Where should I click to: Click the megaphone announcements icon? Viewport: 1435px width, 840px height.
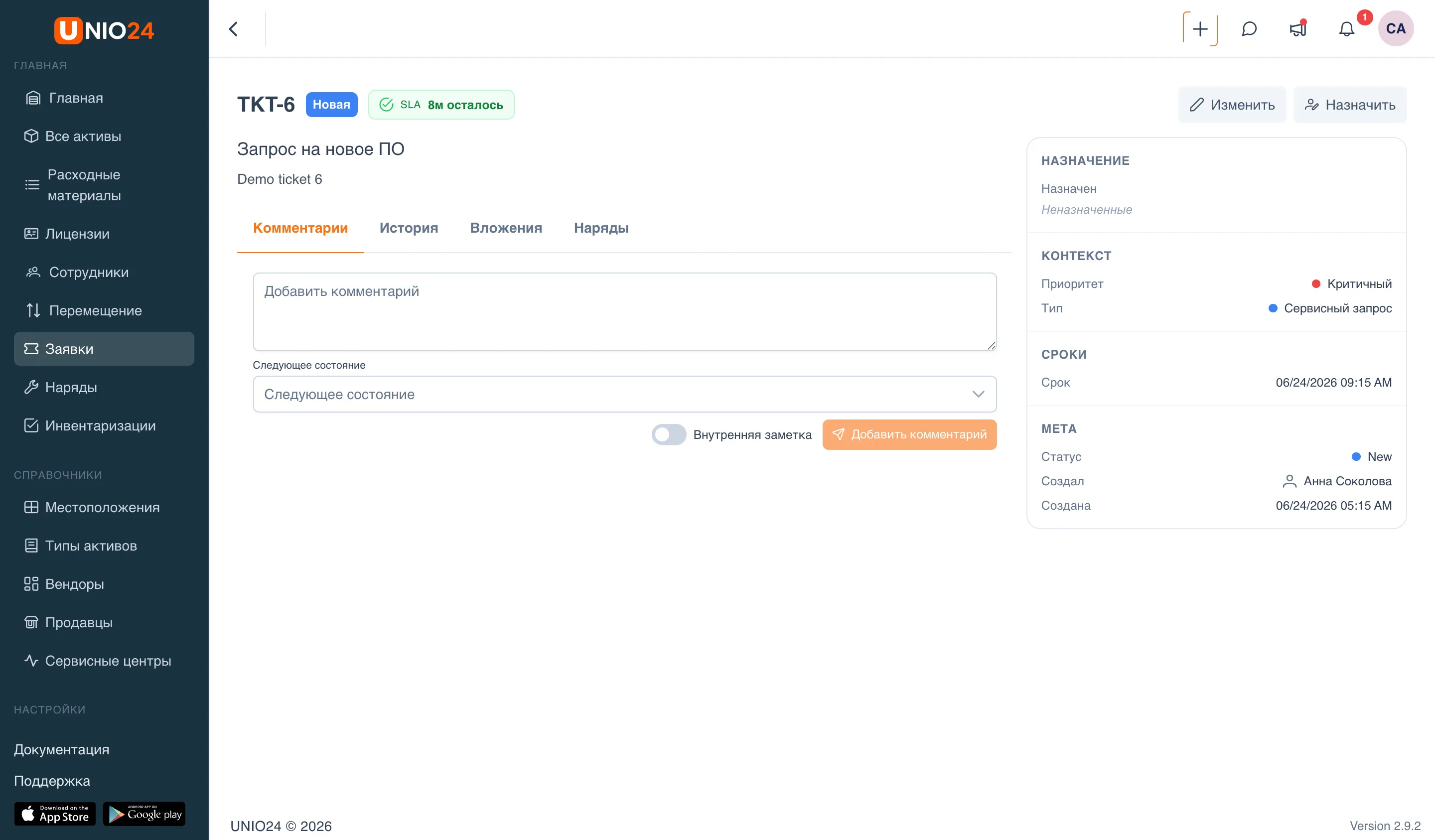coord(1298,29)
